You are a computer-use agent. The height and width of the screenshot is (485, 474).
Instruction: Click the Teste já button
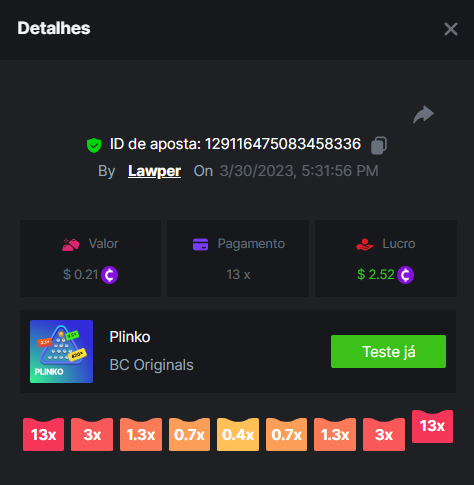tap(388, 351)
